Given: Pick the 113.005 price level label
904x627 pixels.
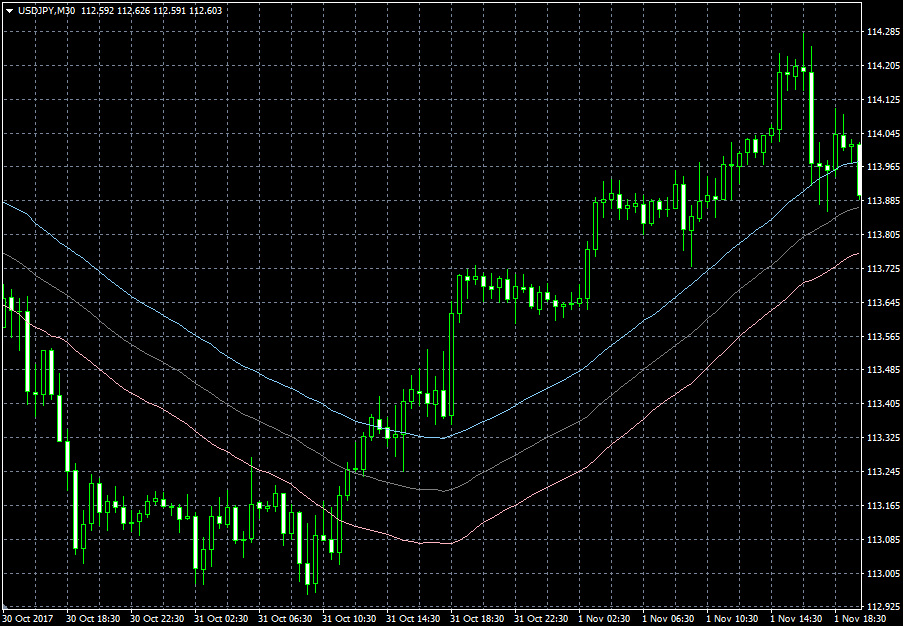Looking at the screenshot, I should [x=883, y=573].
